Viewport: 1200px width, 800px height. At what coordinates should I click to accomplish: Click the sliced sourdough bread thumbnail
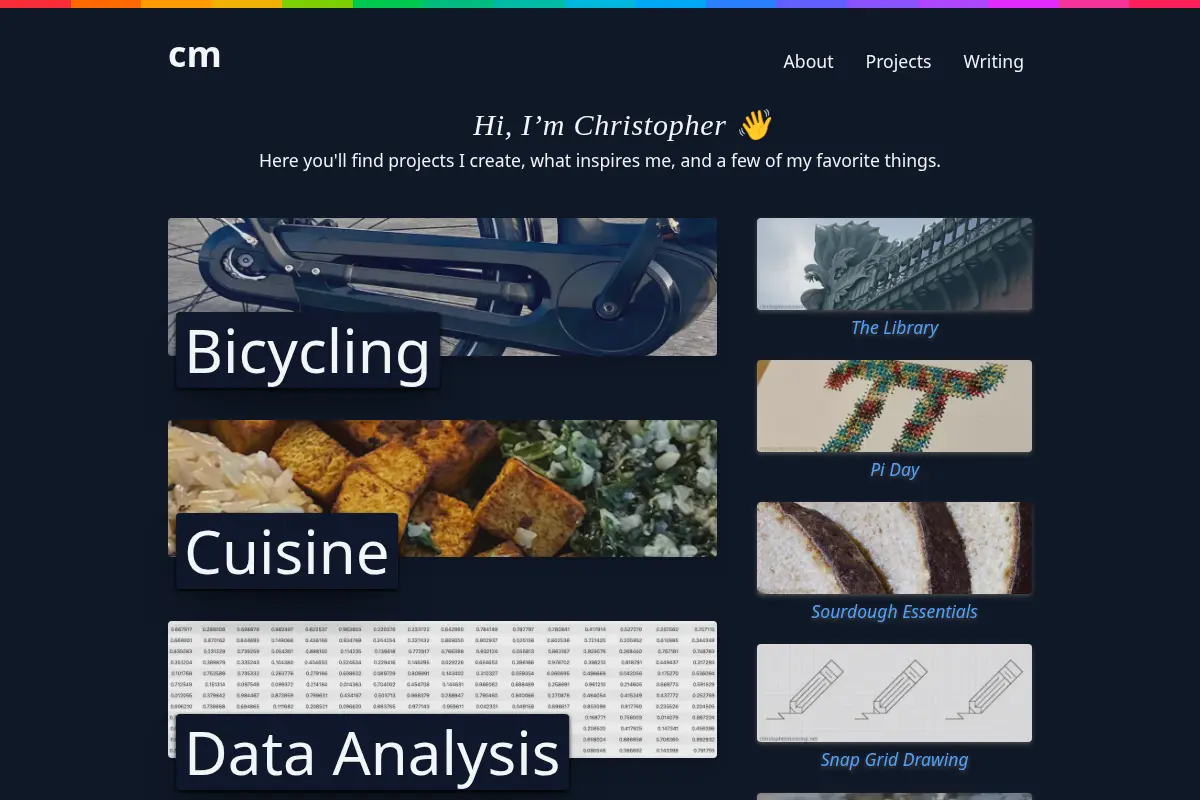pos(894,548)
